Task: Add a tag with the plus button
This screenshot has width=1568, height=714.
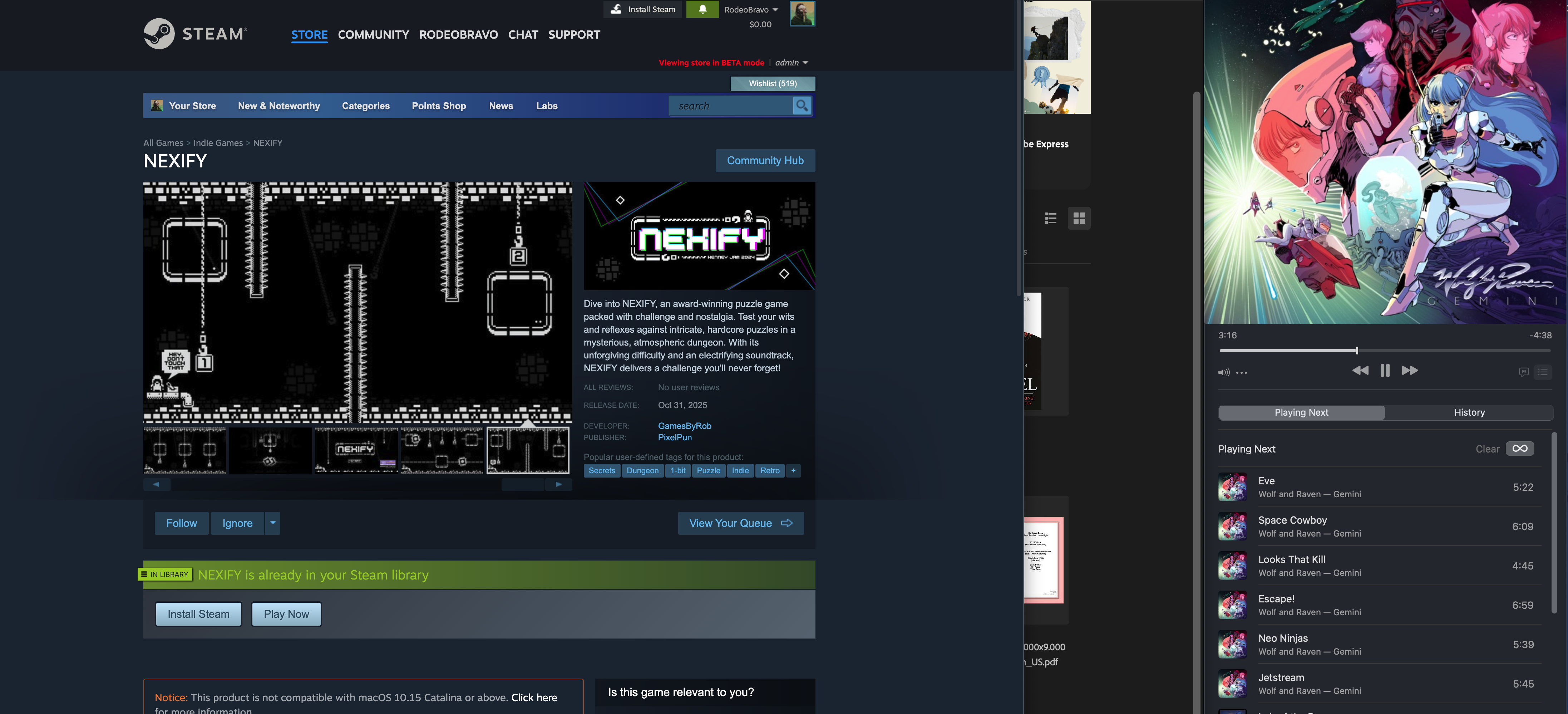Action: [x=793, y=470]
